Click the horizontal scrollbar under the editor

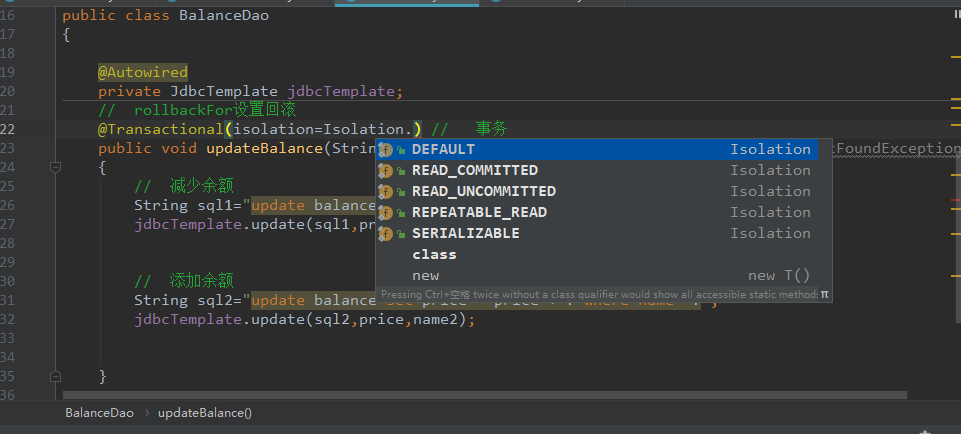click(484, 395)
